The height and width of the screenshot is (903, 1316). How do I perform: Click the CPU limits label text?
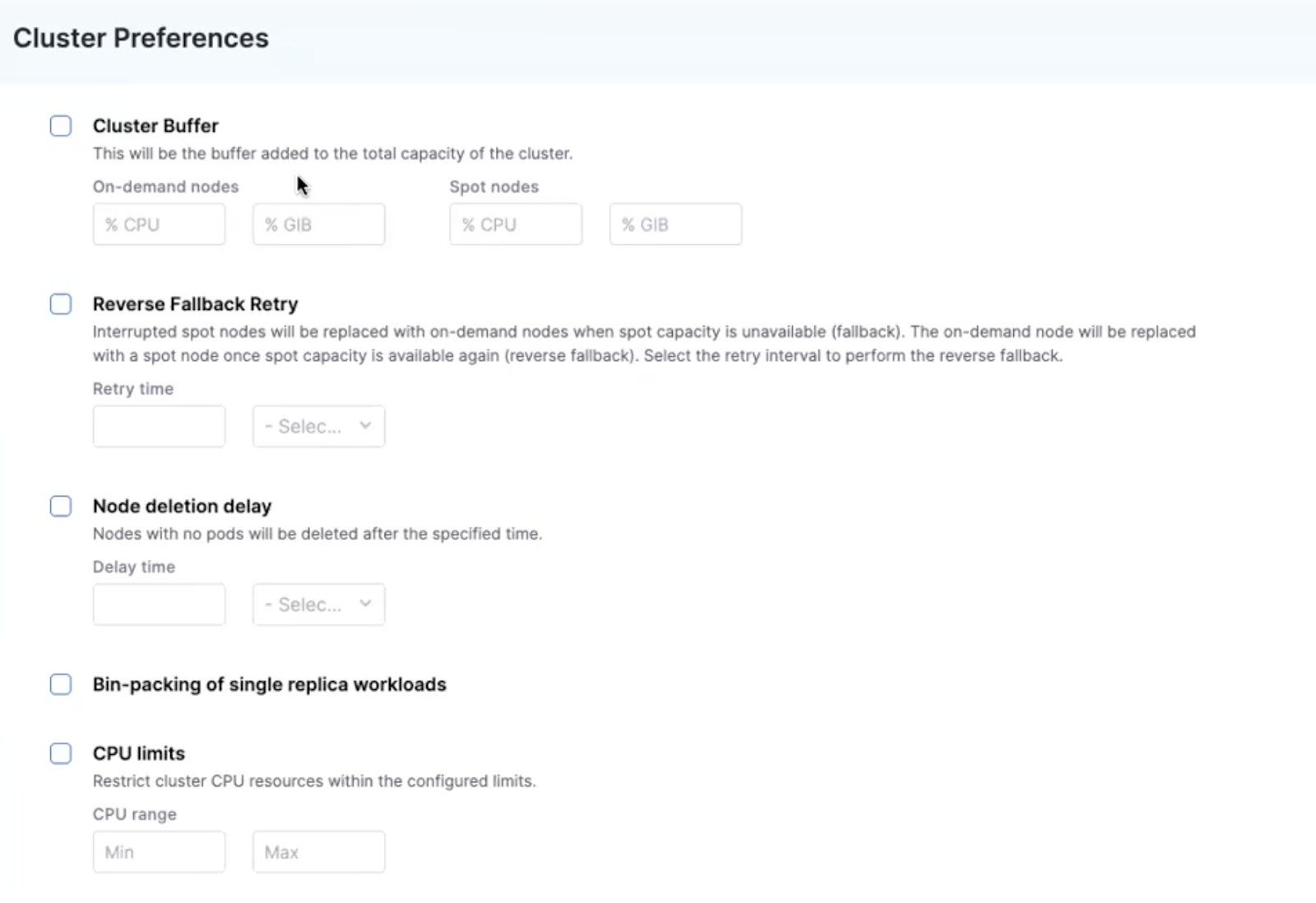click(x=139, y=753)
